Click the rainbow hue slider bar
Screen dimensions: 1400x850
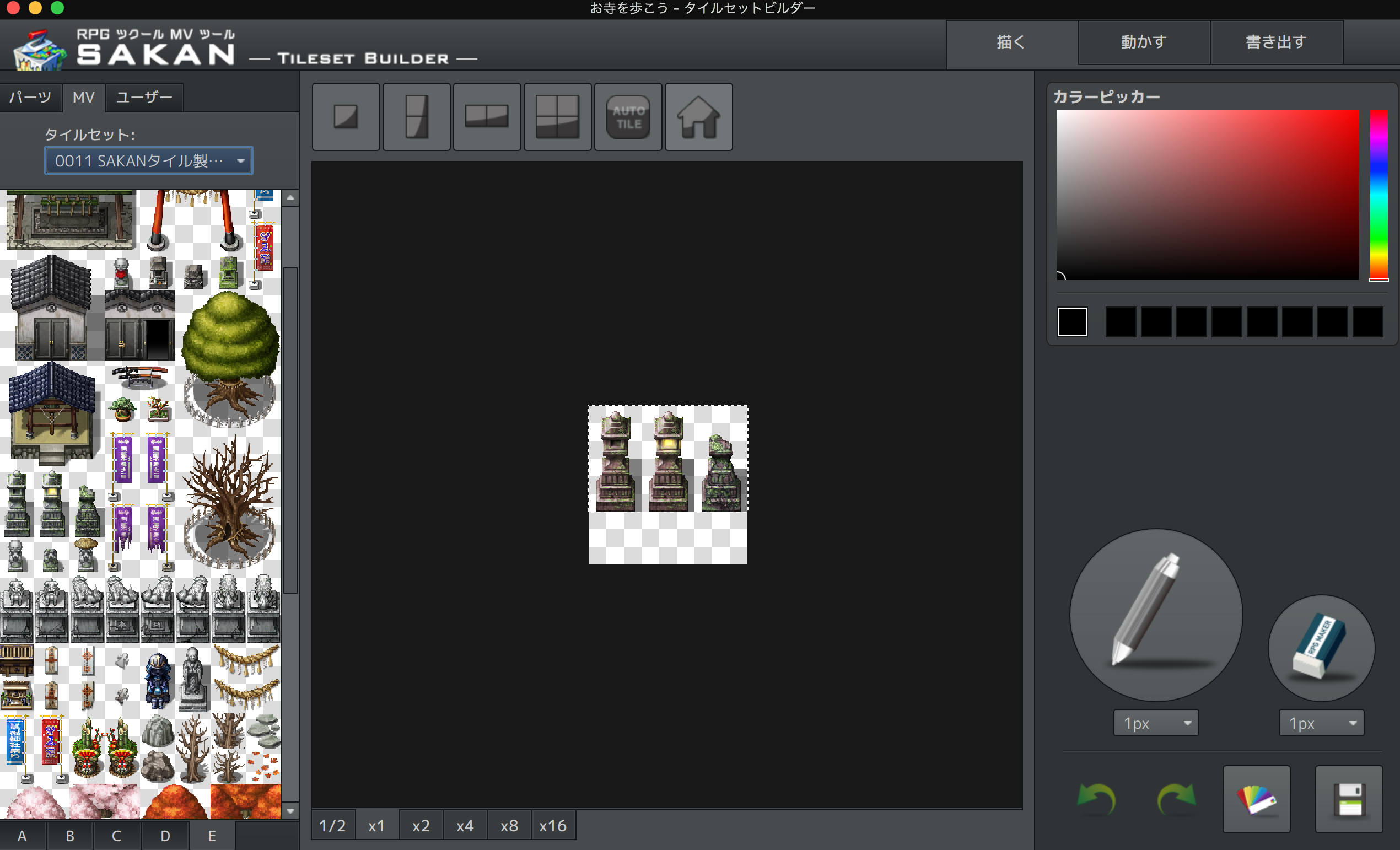(x=1379, y=195)
